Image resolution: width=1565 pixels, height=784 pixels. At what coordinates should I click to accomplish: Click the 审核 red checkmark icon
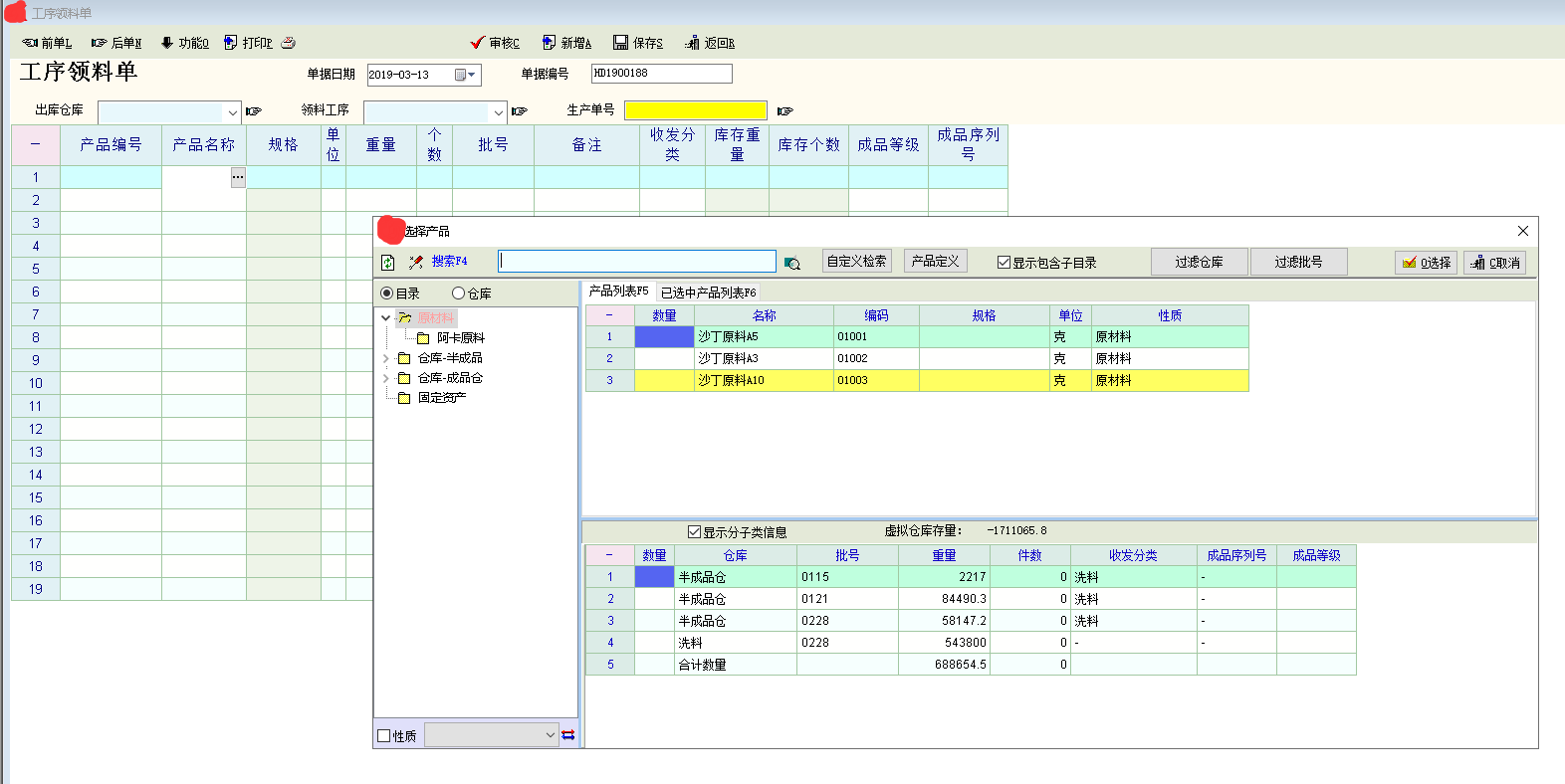coord(477,43)
